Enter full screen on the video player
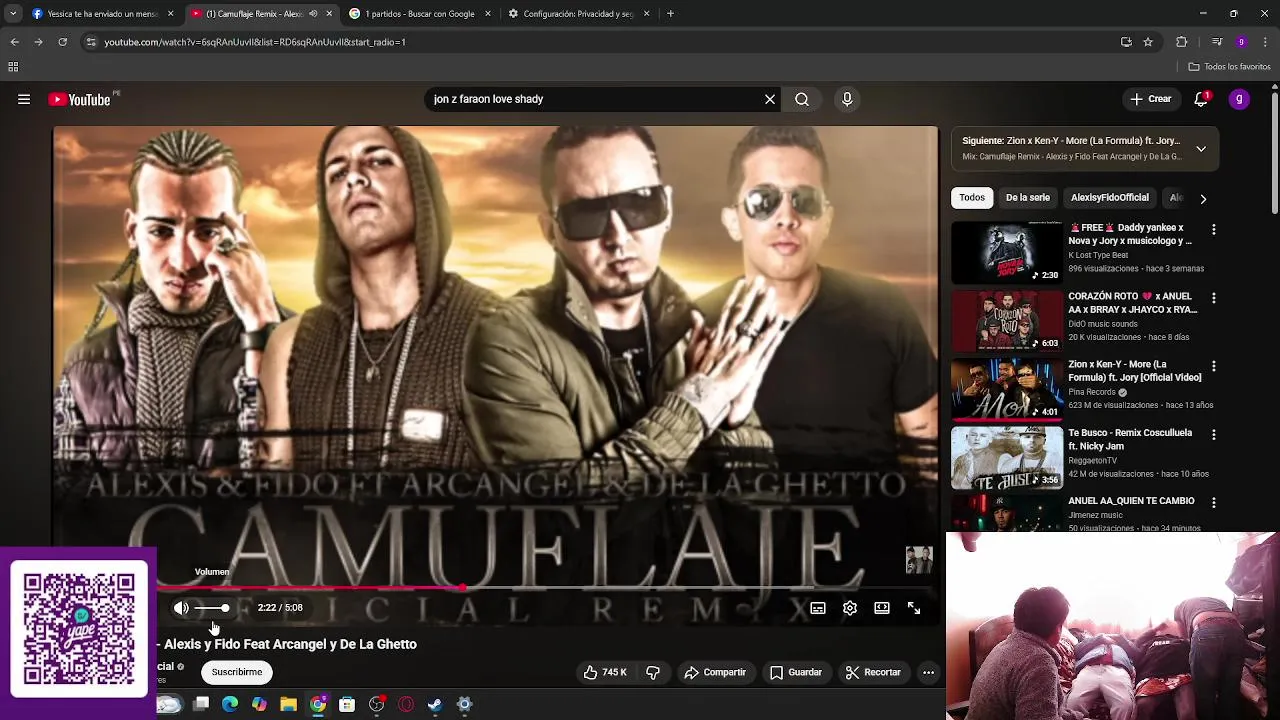 pos(914,608)
